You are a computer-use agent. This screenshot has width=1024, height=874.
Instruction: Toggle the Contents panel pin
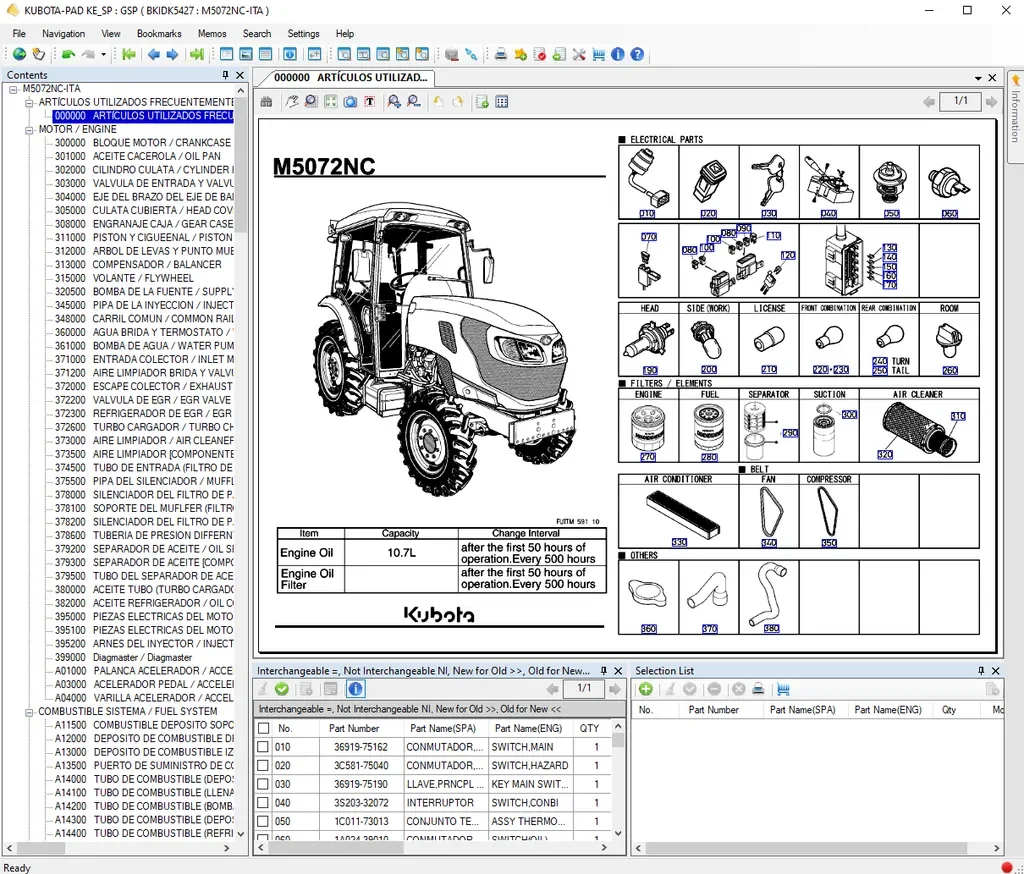click(x=225, y=75)
